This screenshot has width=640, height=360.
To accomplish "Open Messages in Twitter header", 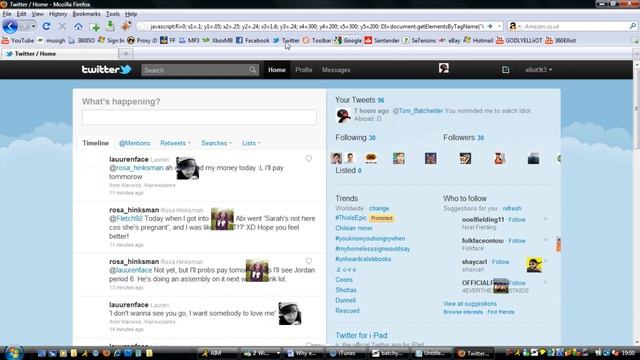I will click(x=336, y=70).
